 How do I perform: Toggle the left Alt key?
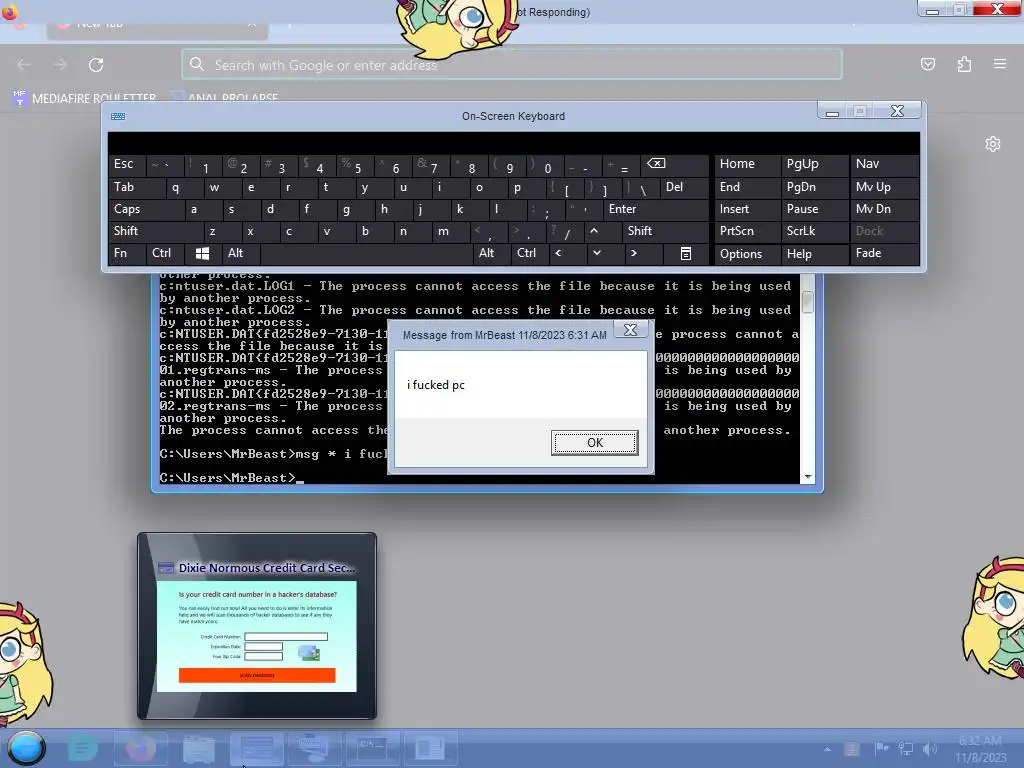(241, 253)
